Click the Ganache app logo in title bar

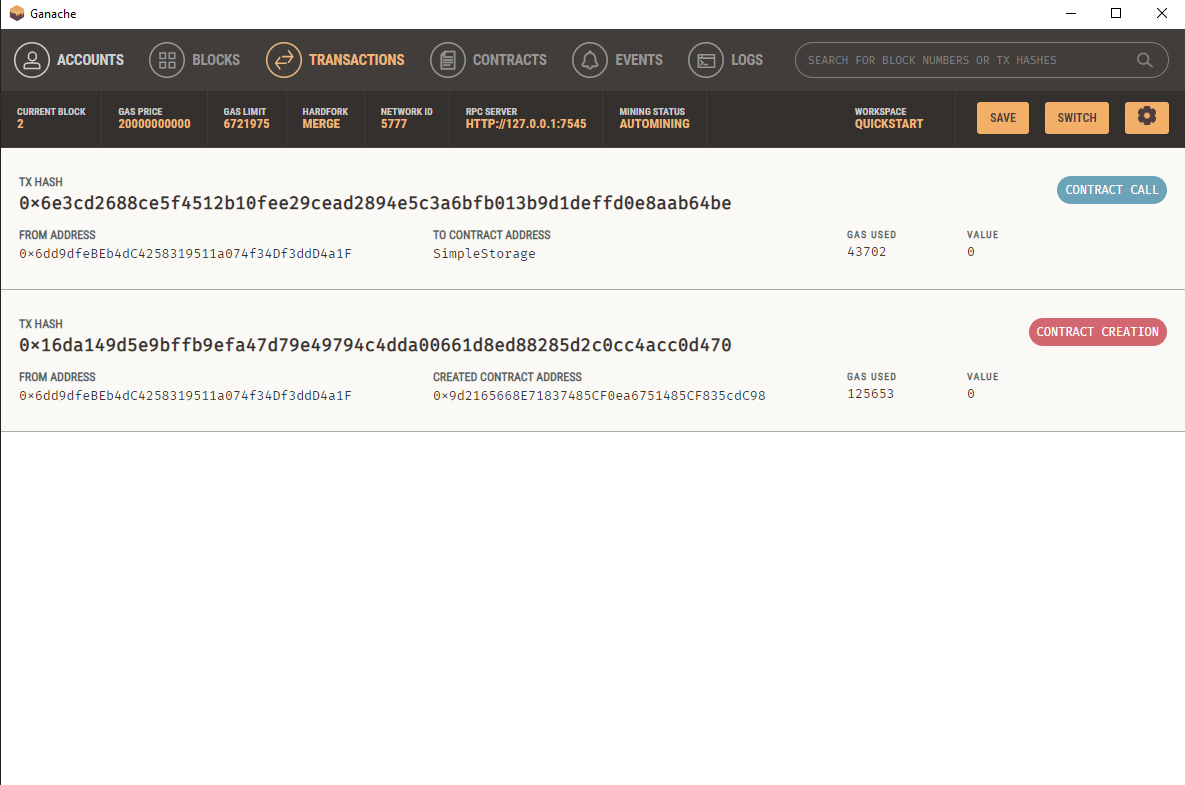pyautogui.click(x=17, y=14)
